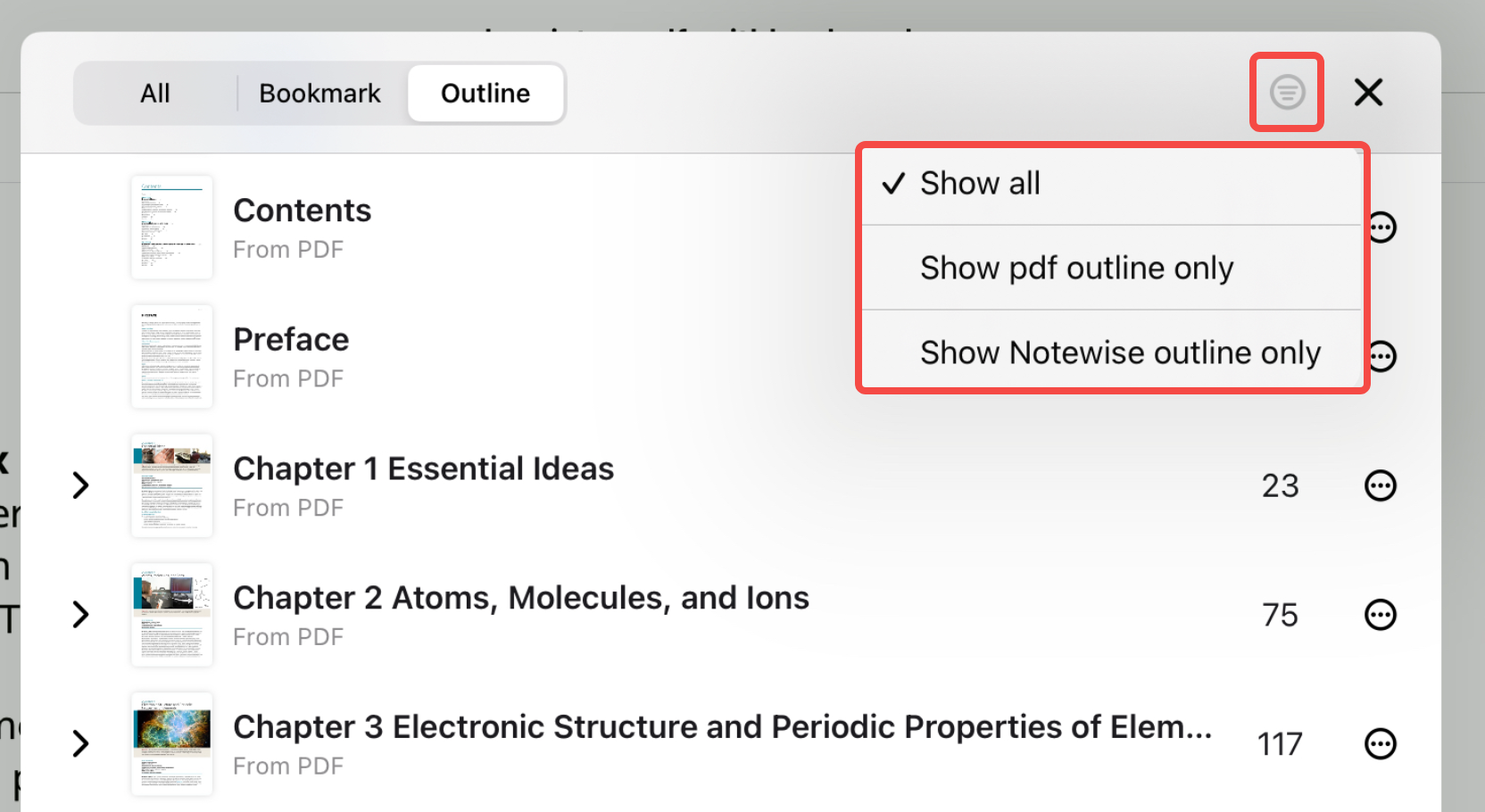Close the outline panel with X
The image size is (1485, 812).
coord(1368,92)
